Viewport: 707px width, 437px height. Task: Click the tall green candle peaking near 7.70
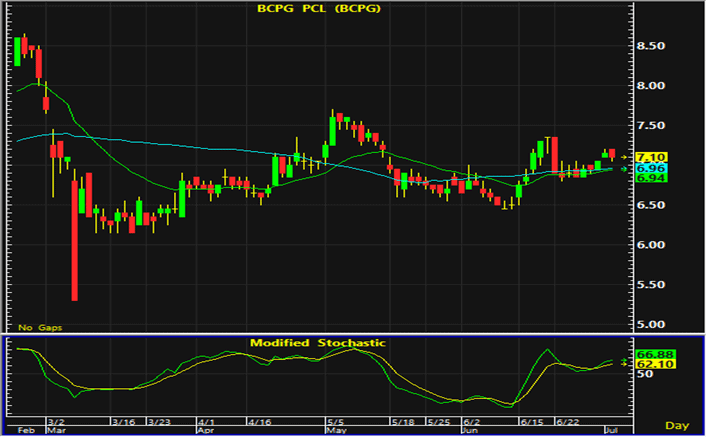(x=332, y=131)
